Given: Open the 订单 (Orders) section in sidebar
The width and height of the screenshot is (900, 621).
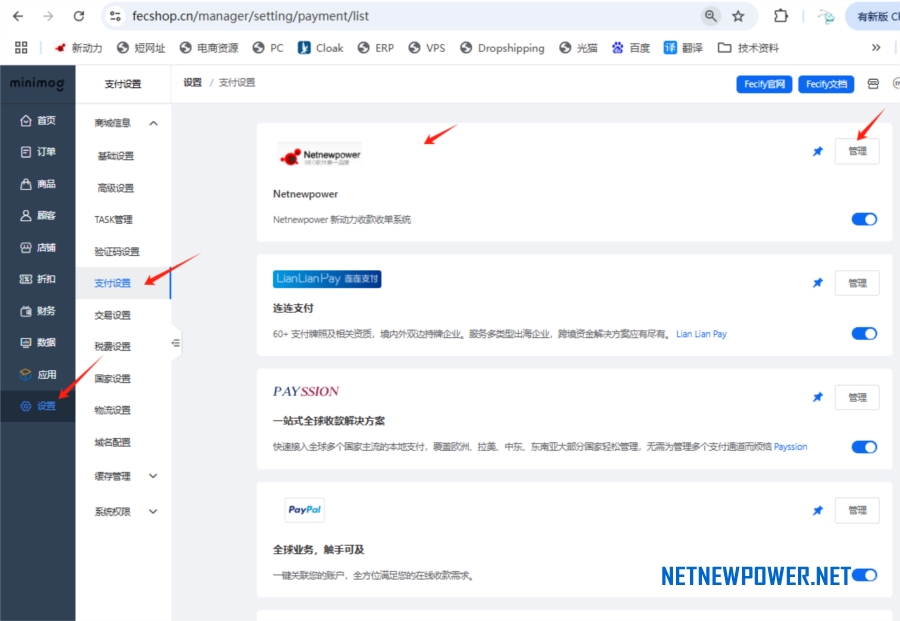Looking at the screenshot, I should point(38,151).
